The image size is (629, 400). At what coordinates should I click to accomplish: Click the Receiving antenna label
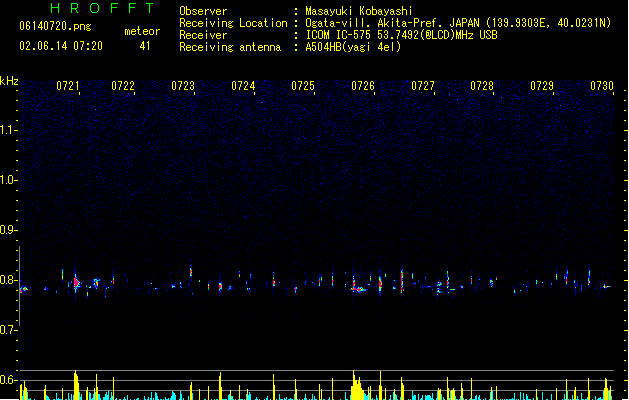(230, 47)
